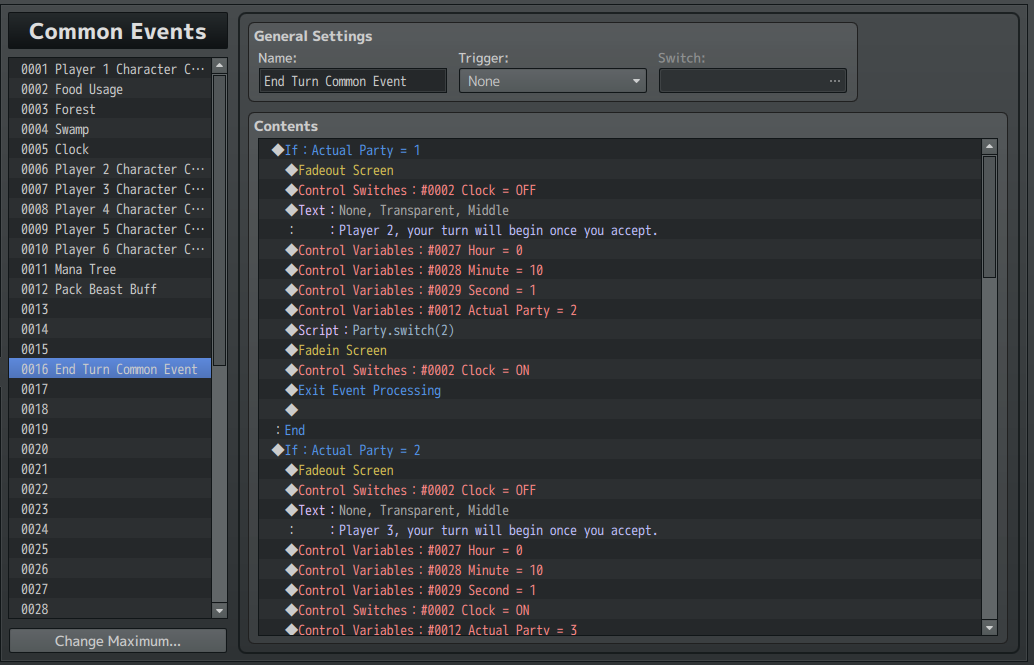Select empty common event 0017
Screen dimensions: 1034x665
110,389
